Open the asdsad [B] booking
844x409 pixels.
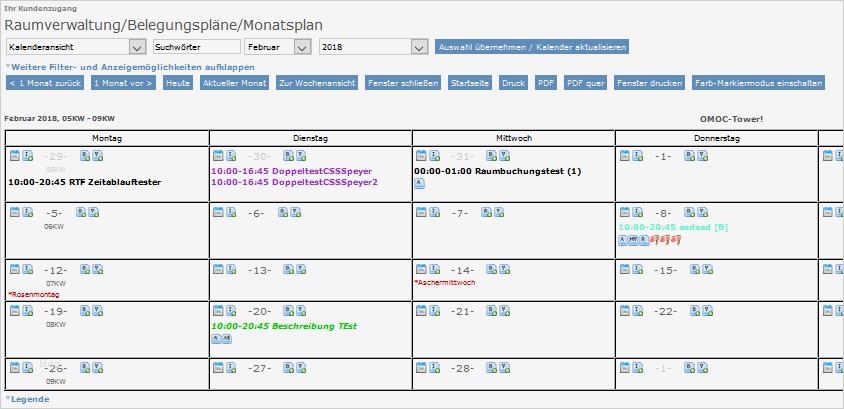pos(673,228)
